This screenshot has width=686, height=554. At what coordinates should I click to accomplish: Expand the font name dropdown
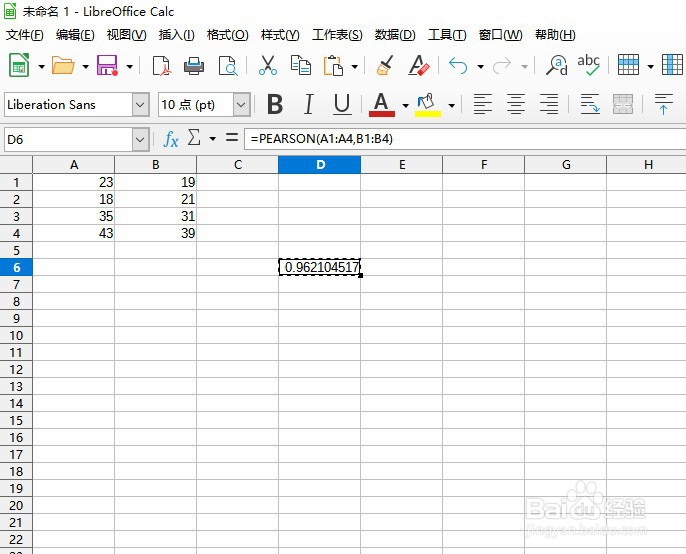coord(140,105)
